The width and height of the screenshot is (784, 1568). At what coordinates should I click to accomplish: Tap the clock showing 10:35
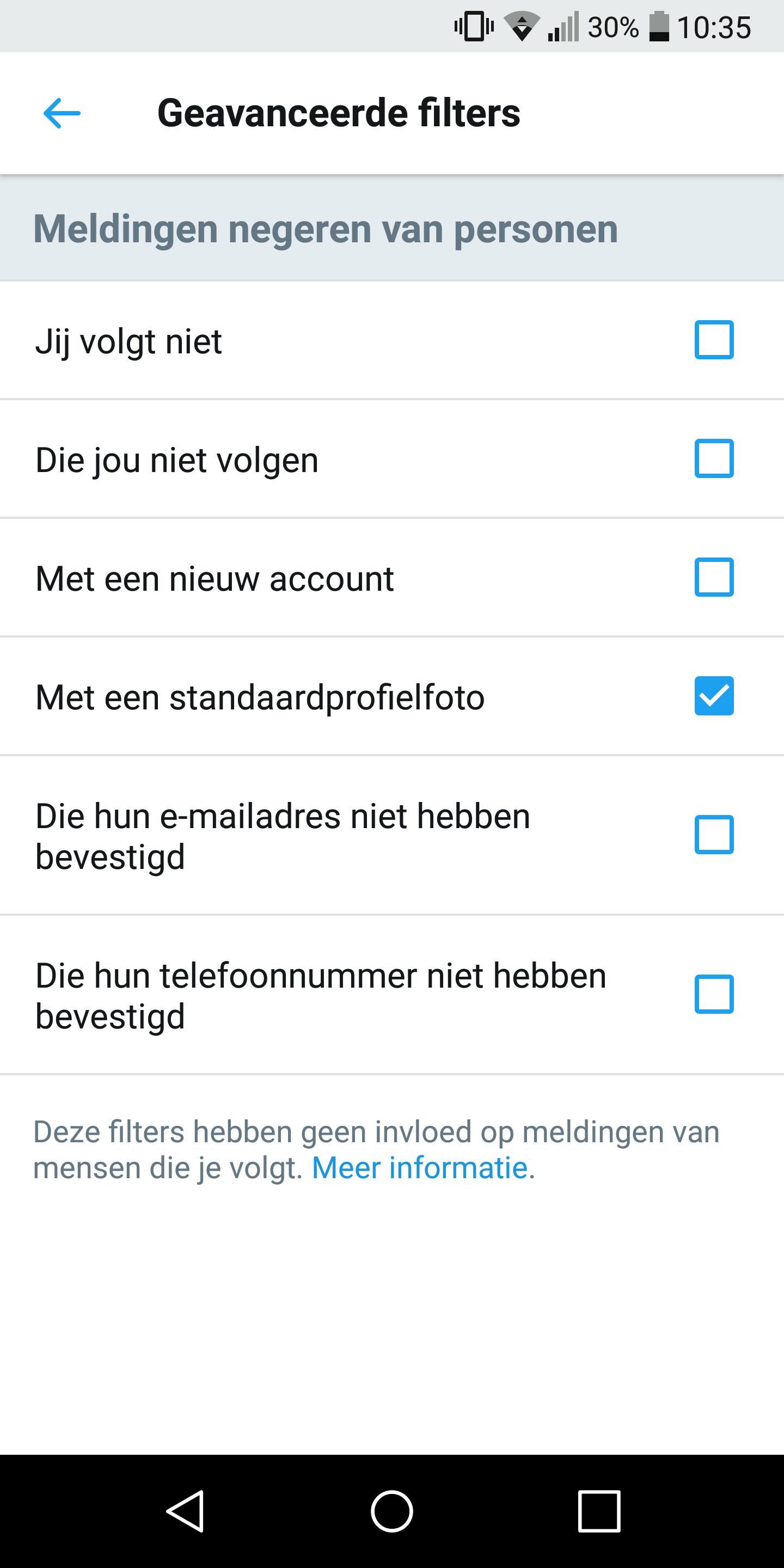coord(714,27)
